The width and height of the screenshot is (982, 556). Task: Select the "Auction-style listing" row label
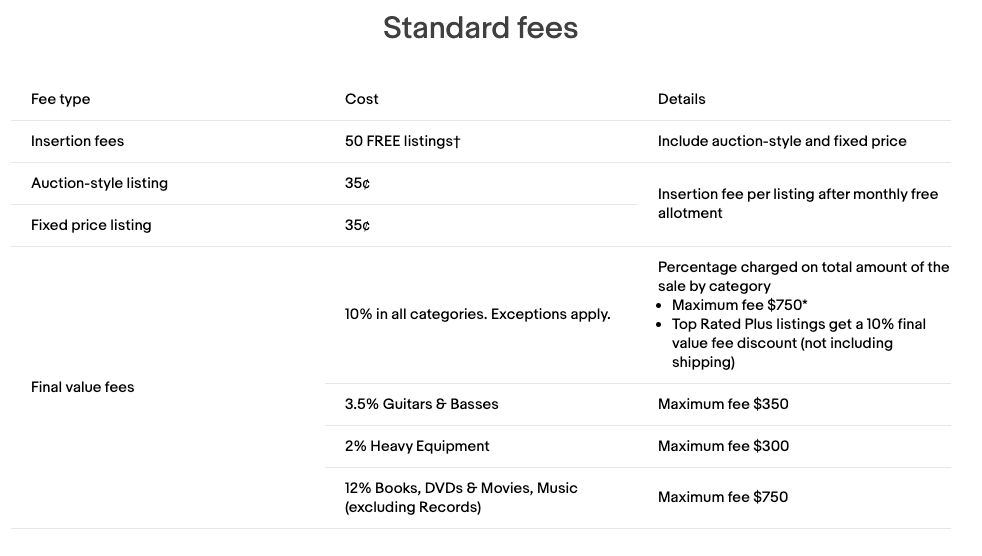pos(99,183)
